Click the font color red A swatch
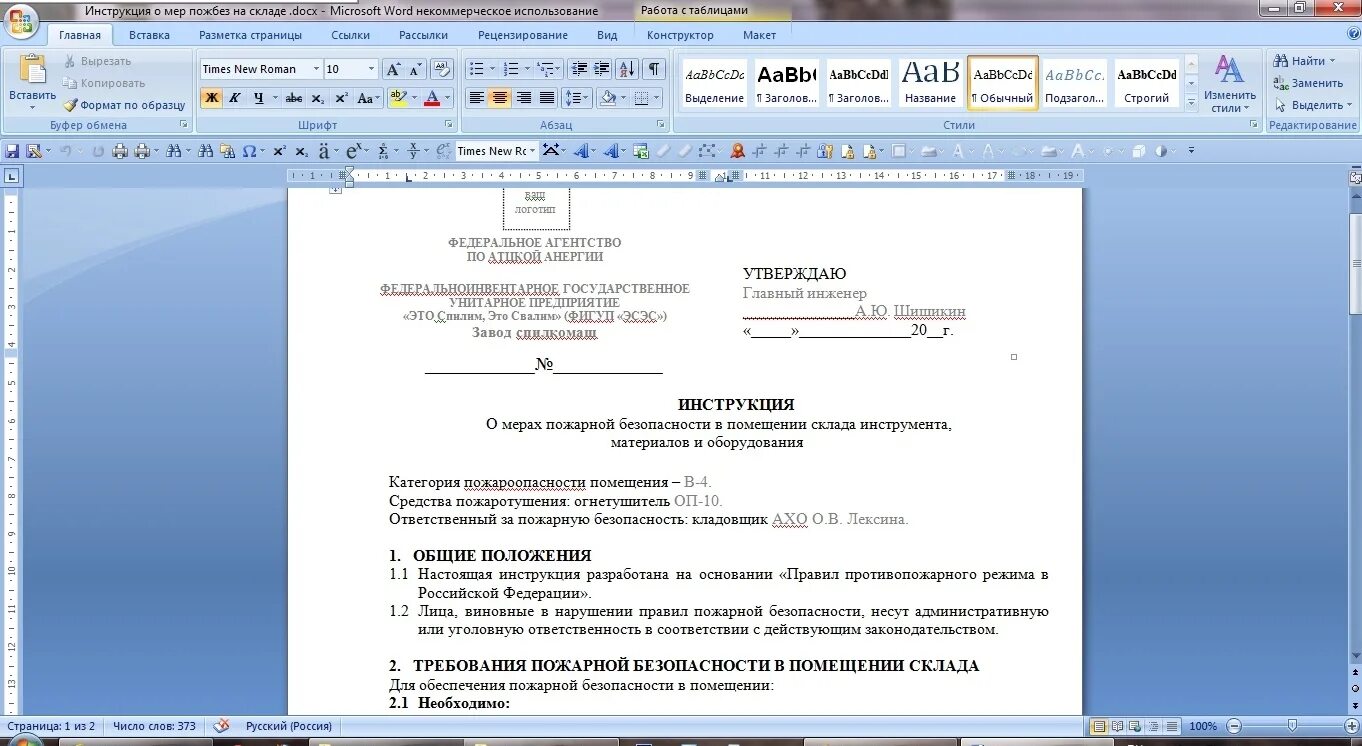The height and width of the screenshot is (746, 1362). pyautogui.click(x=432, y=98)
